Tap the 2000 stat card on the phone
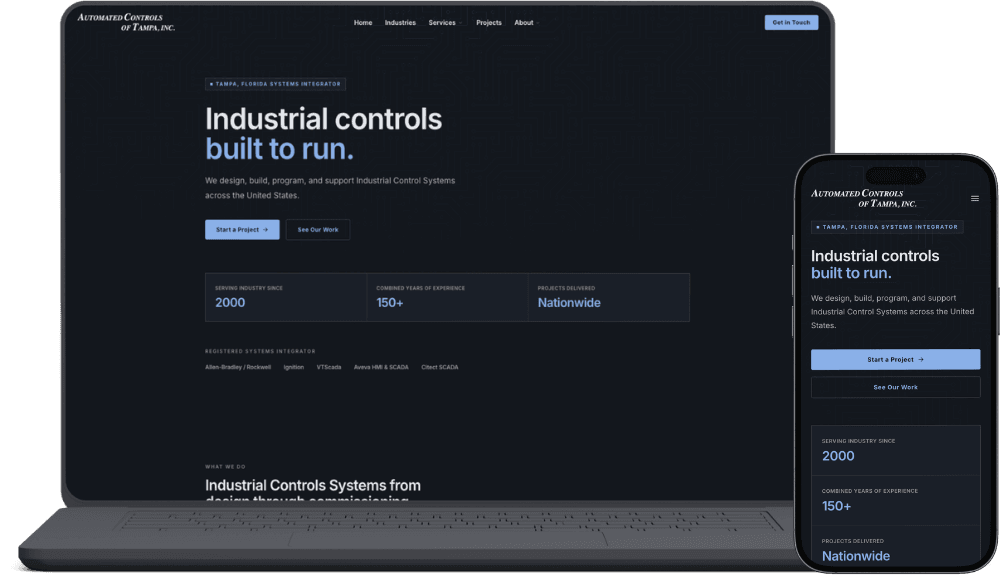Image resolution: width=1000 pixels, height=575 pixels. pyautogui.click(x=895, y=450)
